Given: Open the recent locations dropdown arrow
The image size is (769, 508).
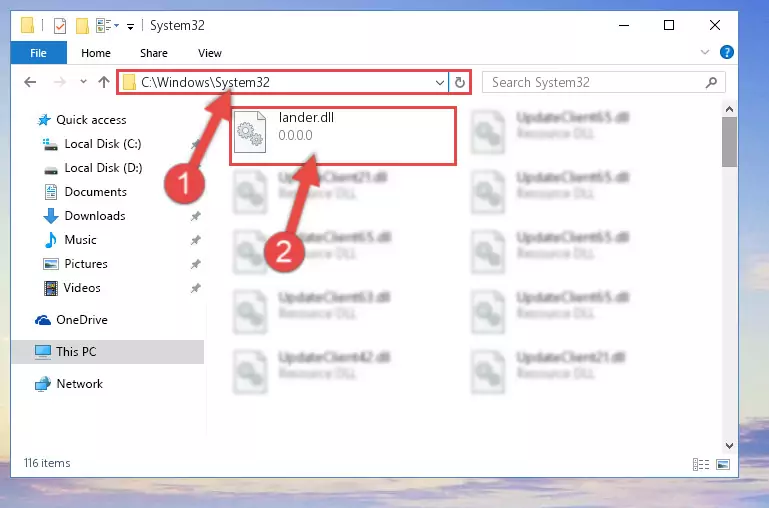Looking at the screenshot, I should pos(83,82).
